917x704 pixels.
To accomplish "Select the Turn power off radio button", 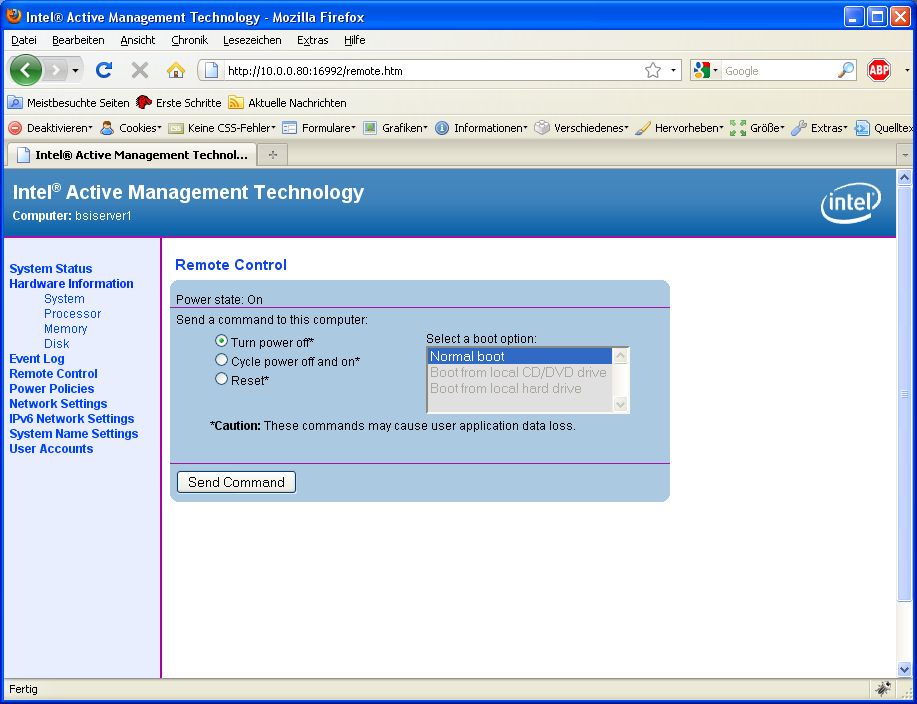I will click(222, 341).
